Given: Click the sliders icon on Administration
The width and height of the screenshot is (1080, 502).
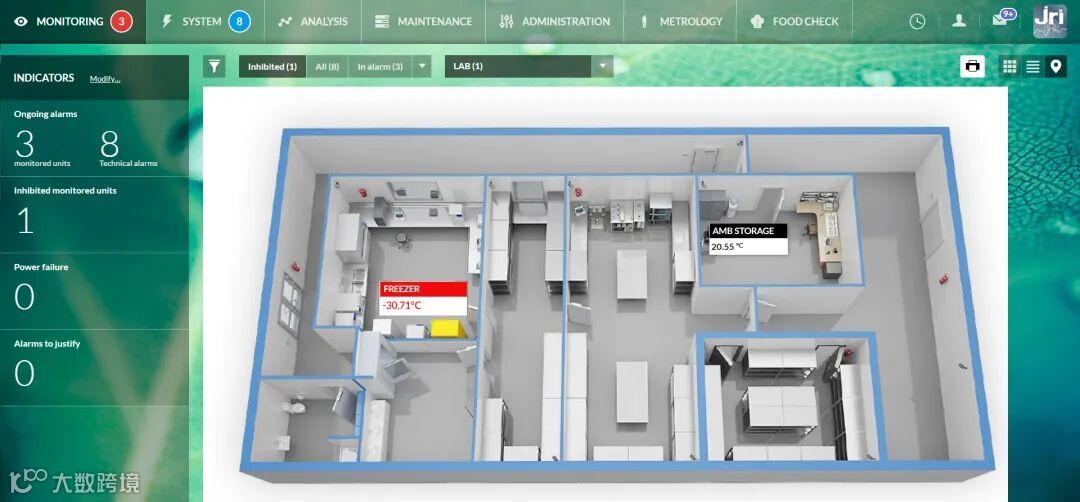Looking at the screenshot, I should coord(506,21).
